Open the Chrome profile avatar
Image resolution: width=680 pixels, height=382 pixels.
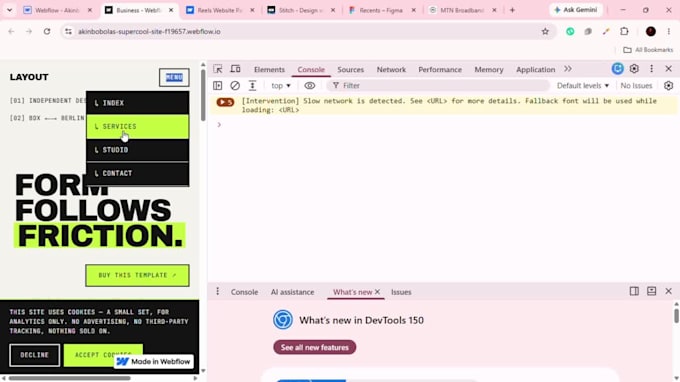[x=651, y=31]
